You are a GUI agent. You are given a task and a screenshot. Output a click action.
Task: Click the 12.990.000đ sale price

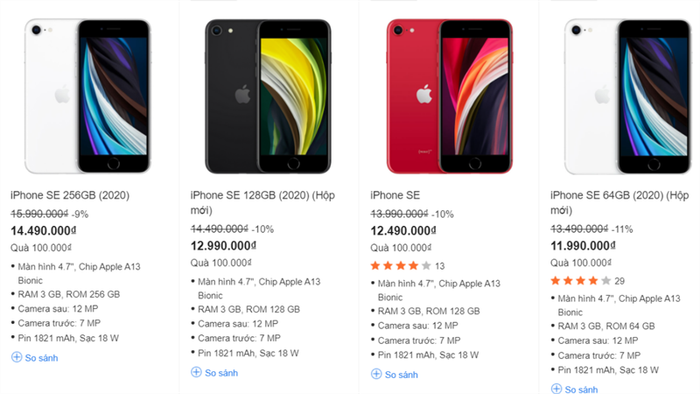tap(223, 246)
